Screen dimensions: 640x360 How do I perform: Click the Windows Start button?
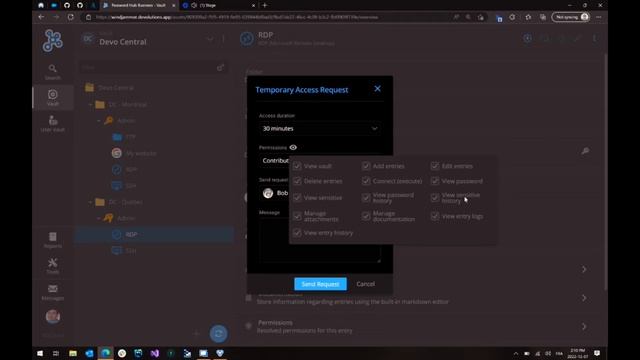pos(40,353)
